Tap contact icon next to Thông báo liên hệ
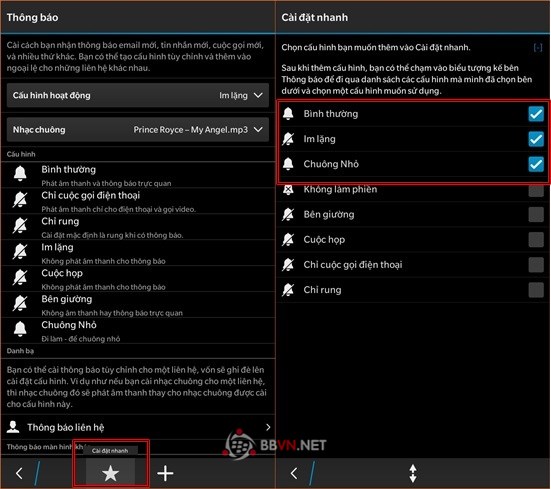Screen dimensions: 551x489 (13, 427)
